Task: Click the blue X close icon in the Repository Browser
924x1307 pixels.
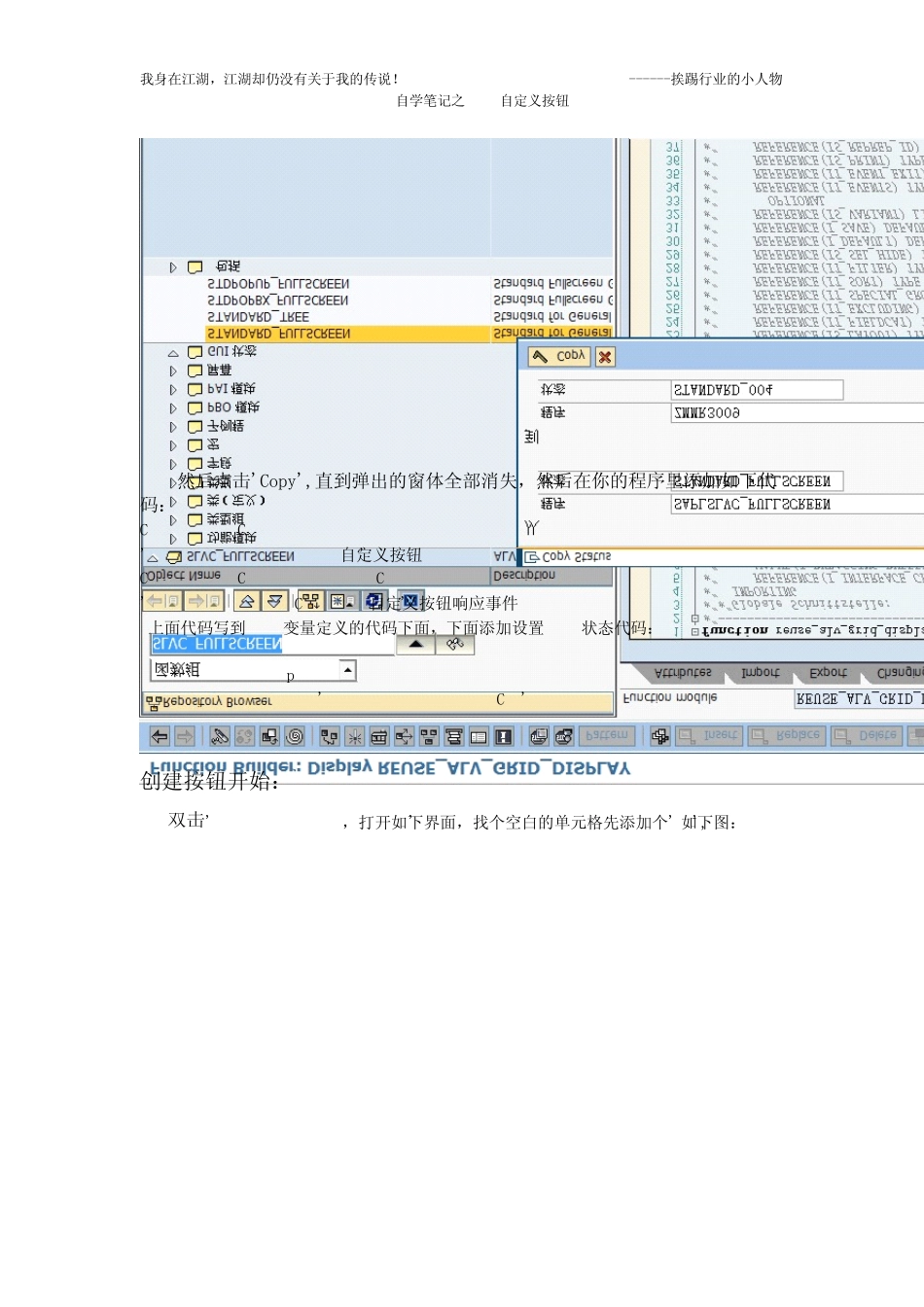Action: (411, 601)
